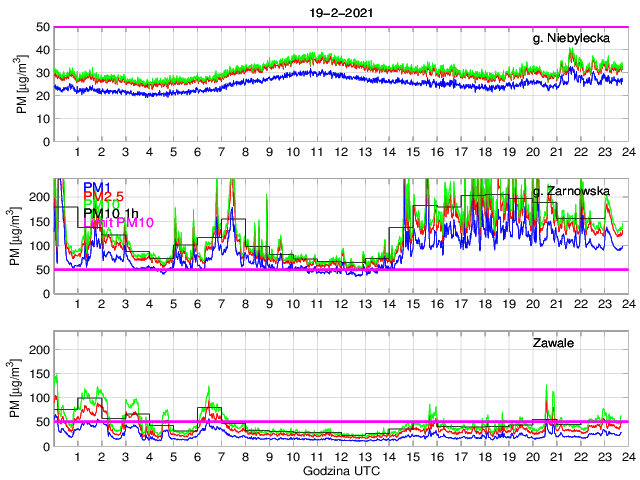Screen dimensions: 640x480
Task: Select the black PM10 1h legend entry
Action: (110, 212)
